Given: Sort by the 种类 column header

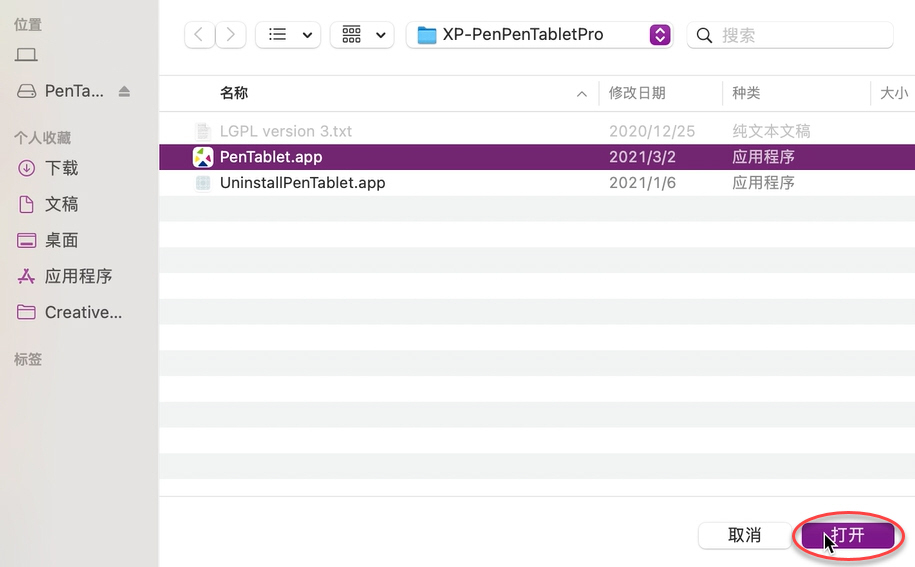Looking at the screenshot, I should coord(746,93).
